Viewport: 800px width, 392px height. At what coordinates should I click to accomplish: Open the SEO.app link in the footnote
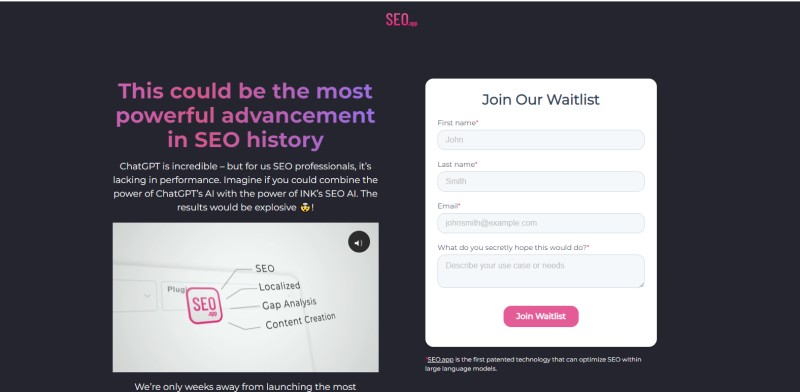point(440,359)
